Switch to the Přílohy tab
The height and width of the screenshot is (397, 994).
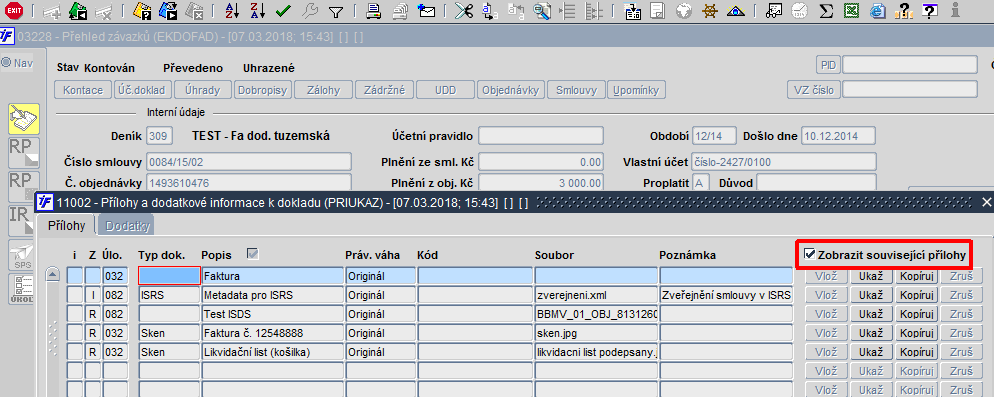tap(67, 225)
